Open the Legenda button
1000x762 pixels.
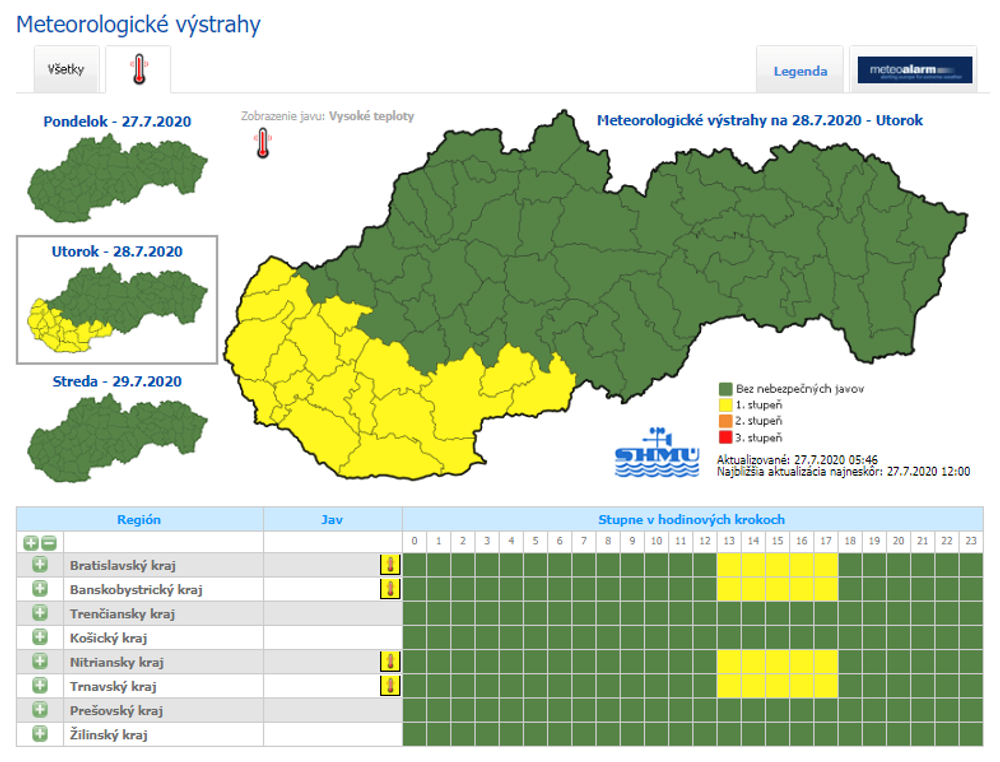tap(800, 71)
